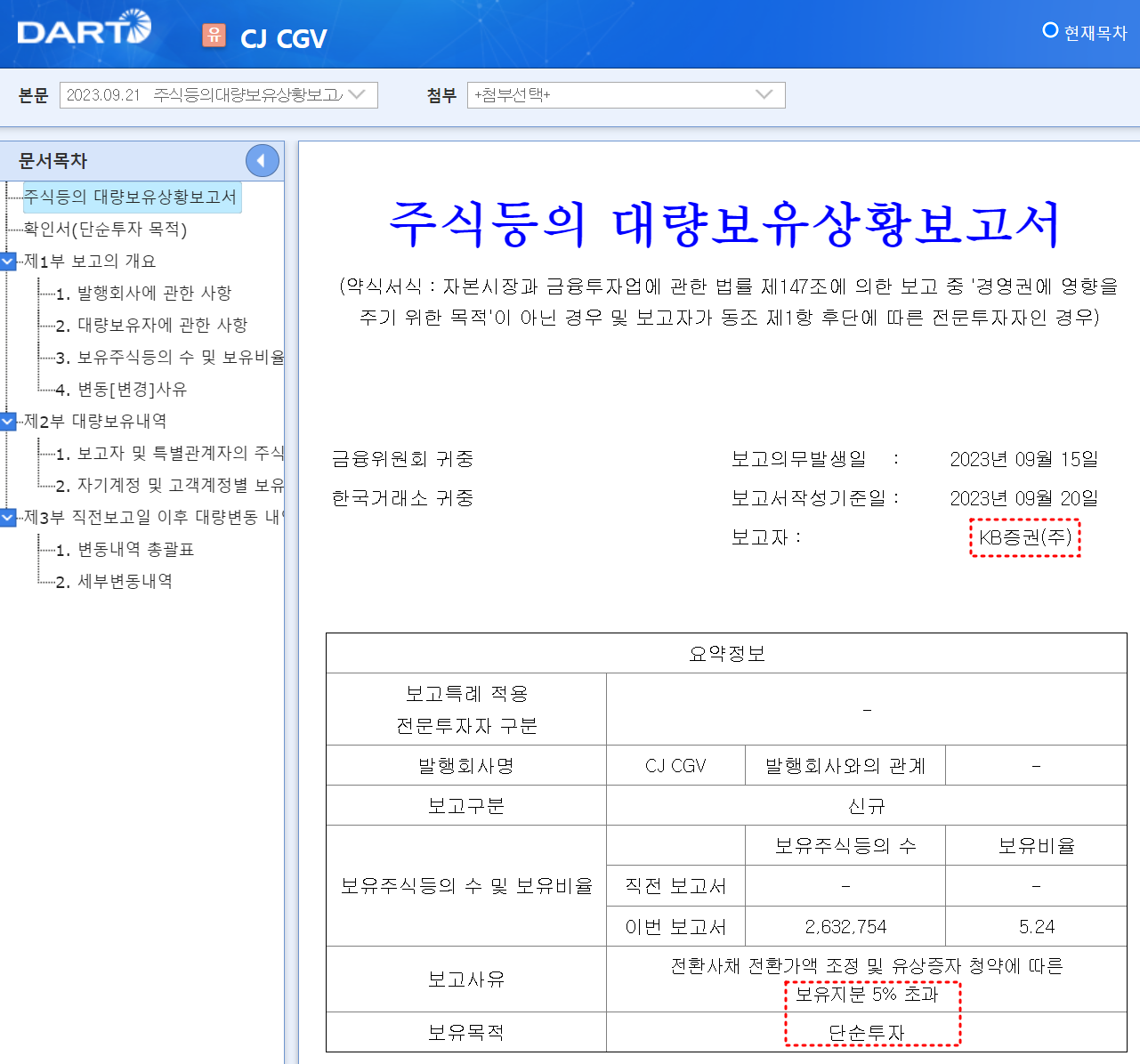The width and height of the screenshot is (1140, 1064).
Task: Go to 4. 변동[변경]사유
Action: click(121, 390)
